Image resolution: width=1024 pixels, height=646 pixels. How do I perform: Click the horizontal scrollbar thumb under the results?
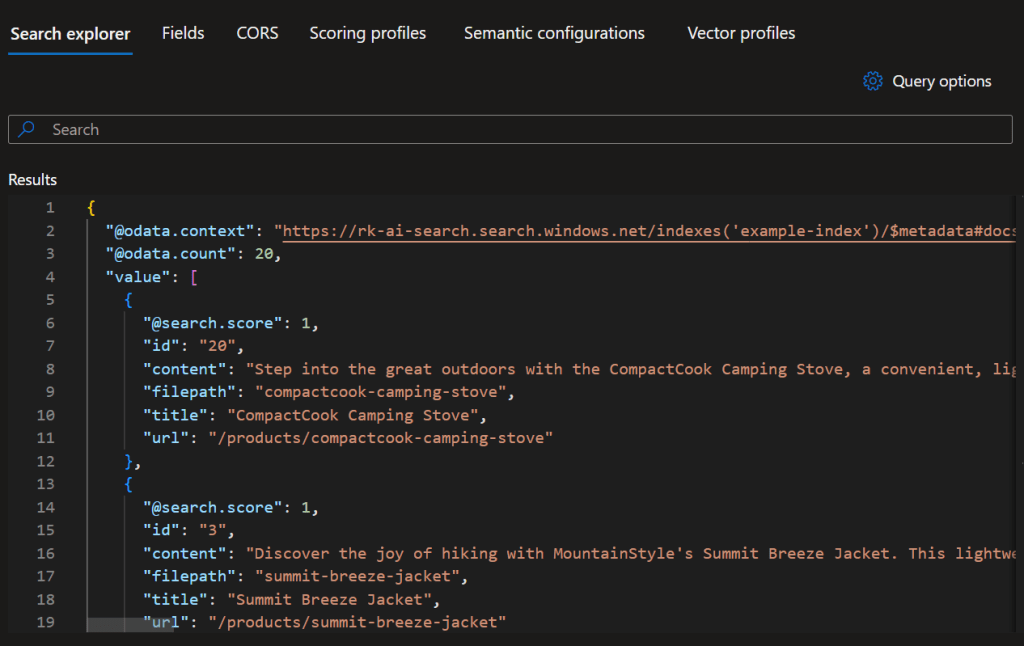click(x=130, y=625)
